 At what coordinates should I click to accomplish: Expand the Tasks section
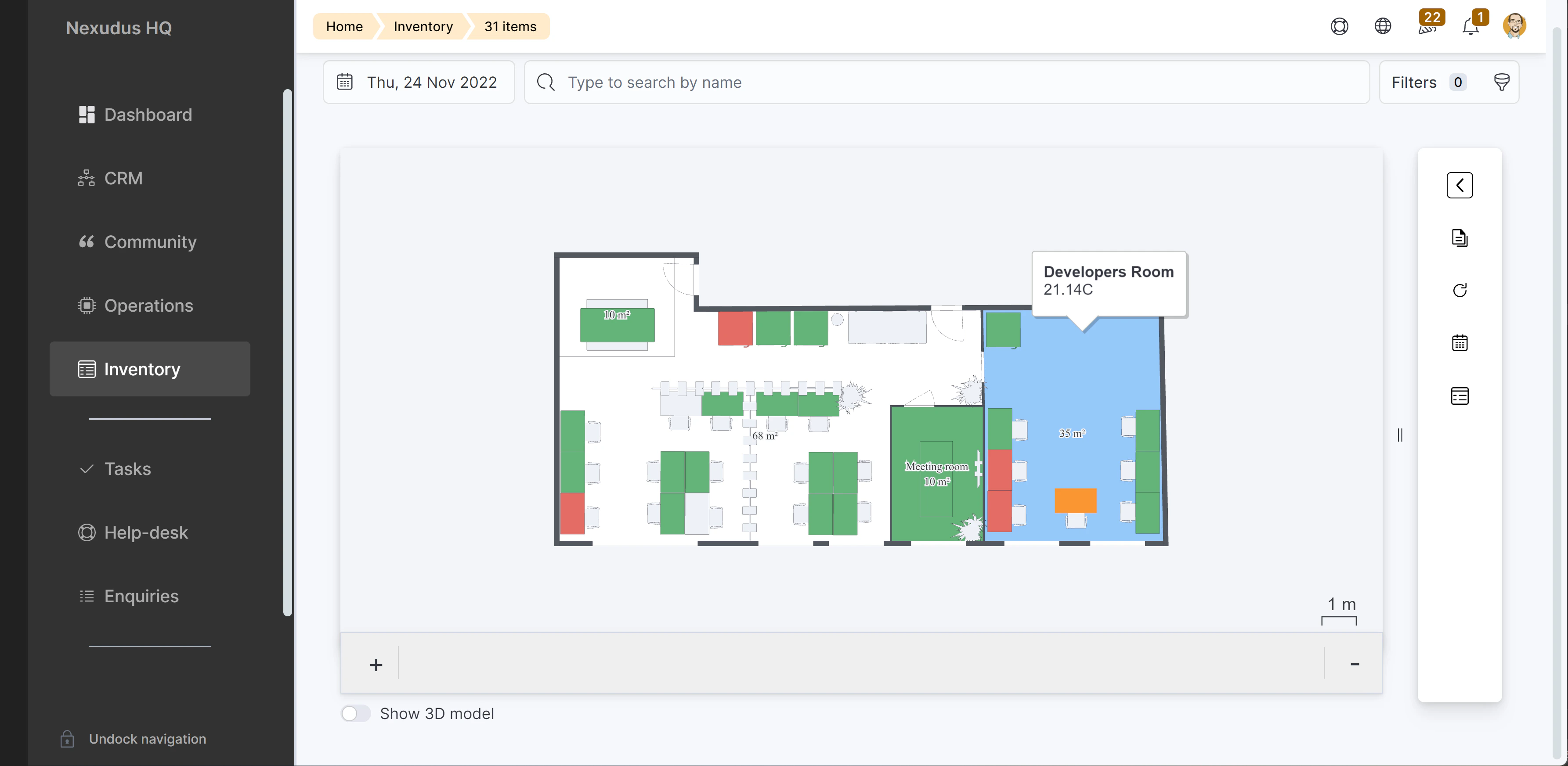[x=128, y=468]
